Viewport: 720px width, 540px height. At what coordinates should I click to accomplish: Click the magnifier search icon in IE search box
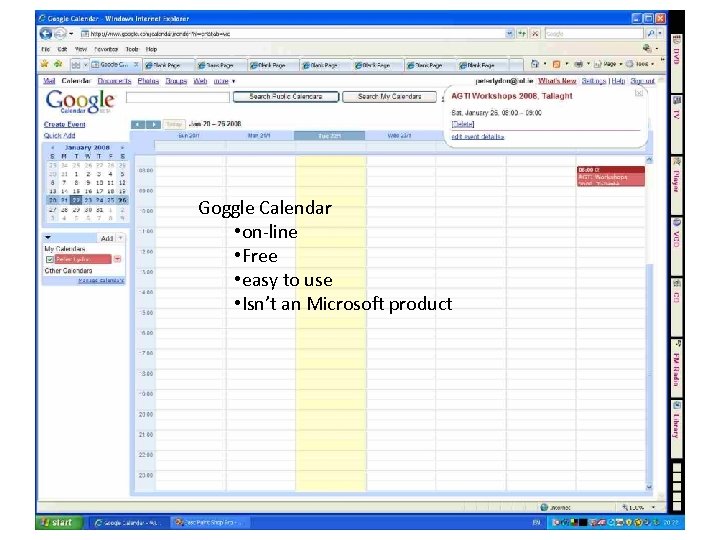pyautogui.click(x=651, y=34)
